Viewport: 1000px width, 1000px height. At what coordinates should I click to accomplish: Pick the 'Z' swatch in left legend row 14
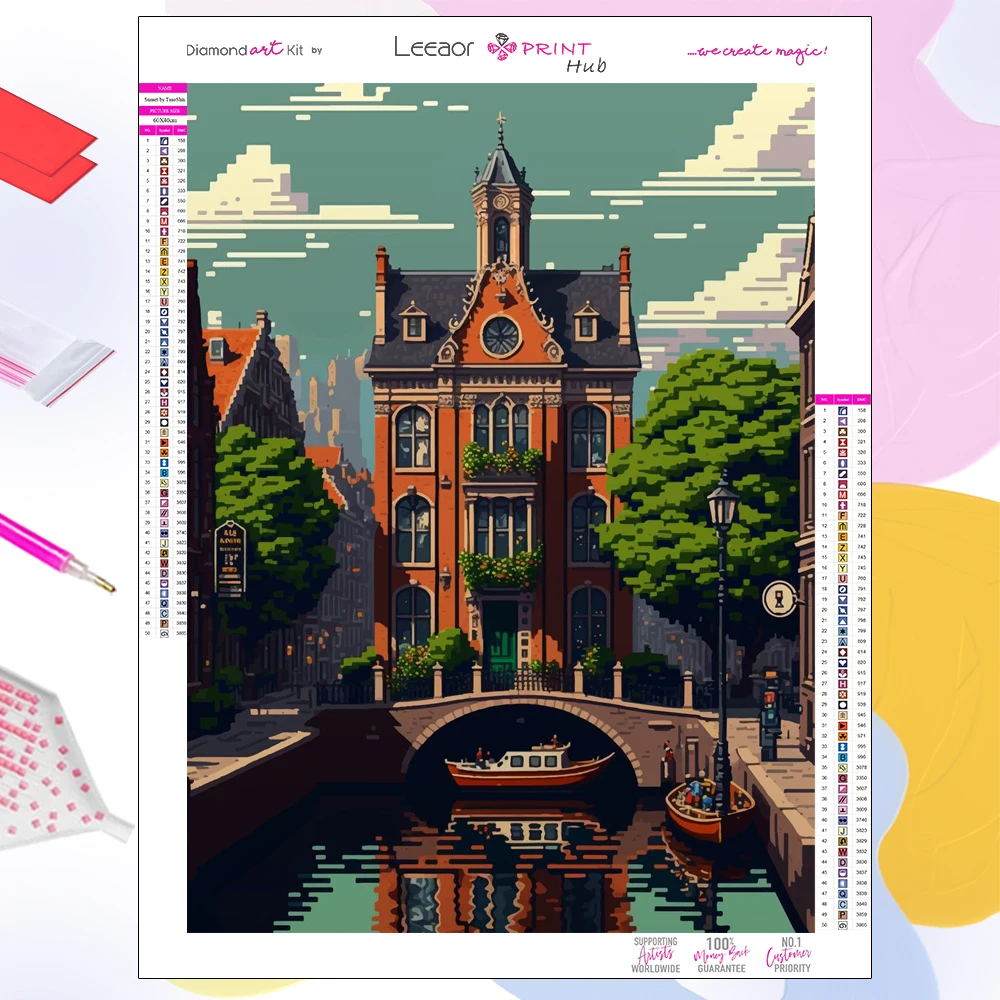click(x=164, y=272)
